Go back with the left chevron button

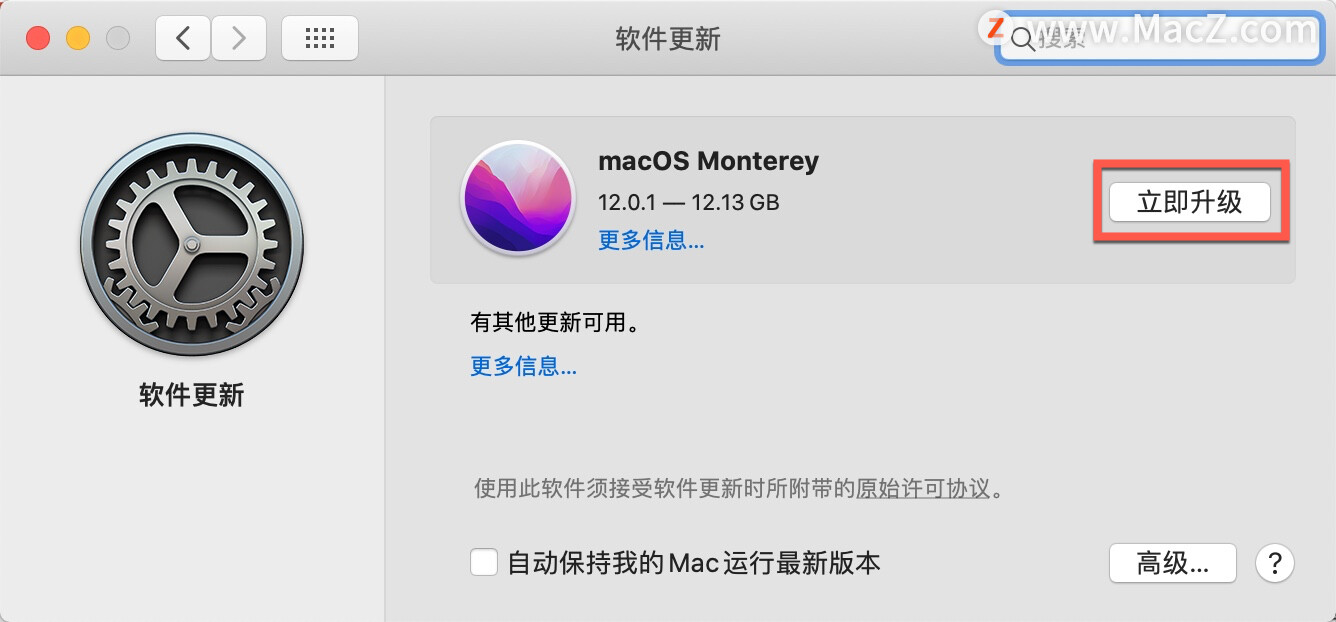[x=182, y=39]
